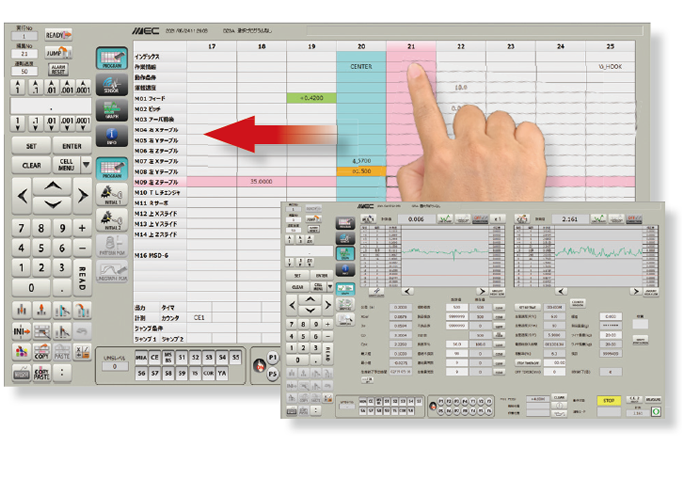Screen dimensions: 689x482
Task: Toggle the MIA button in program window
Action: point(141,358)
